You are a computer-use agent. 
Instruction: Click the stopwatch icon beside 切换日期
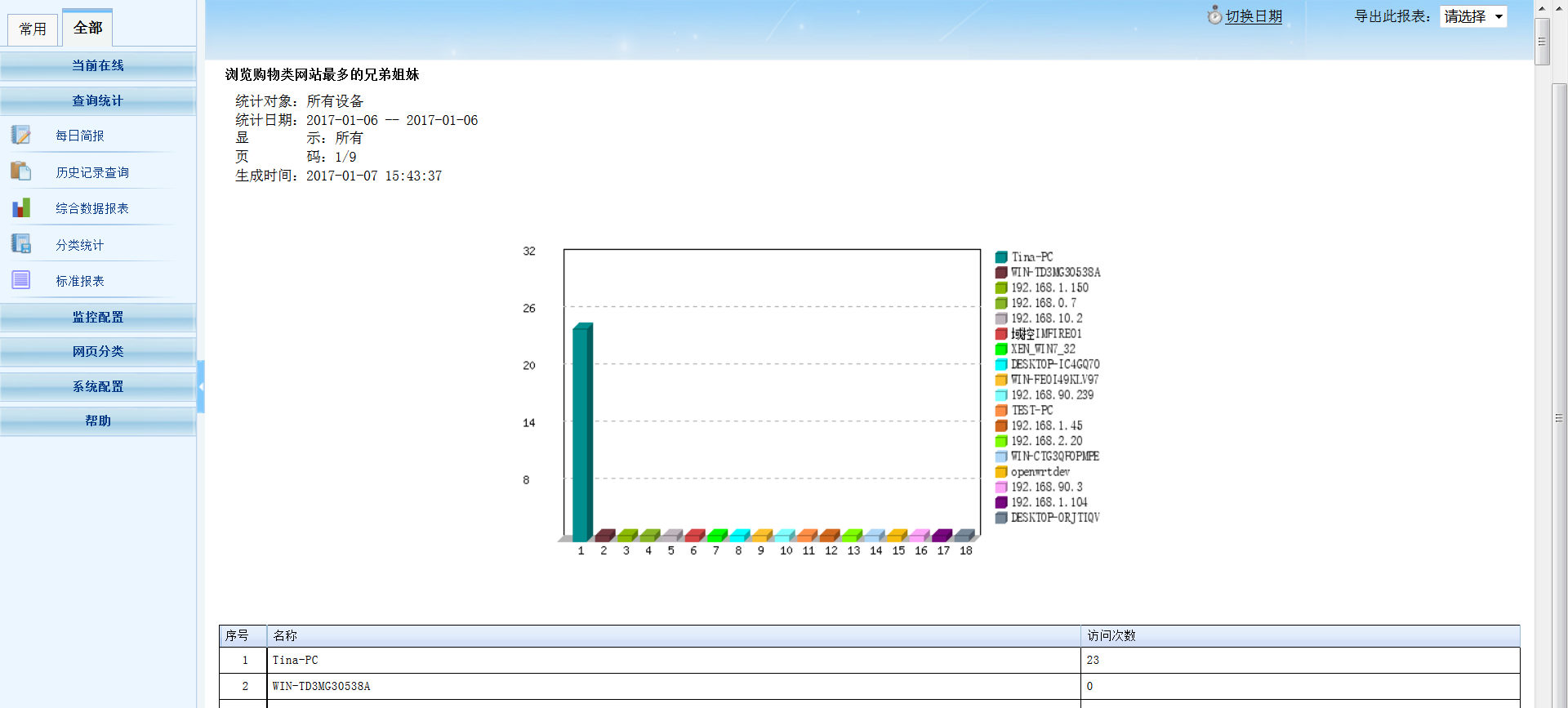click(x=1214, y=16)
